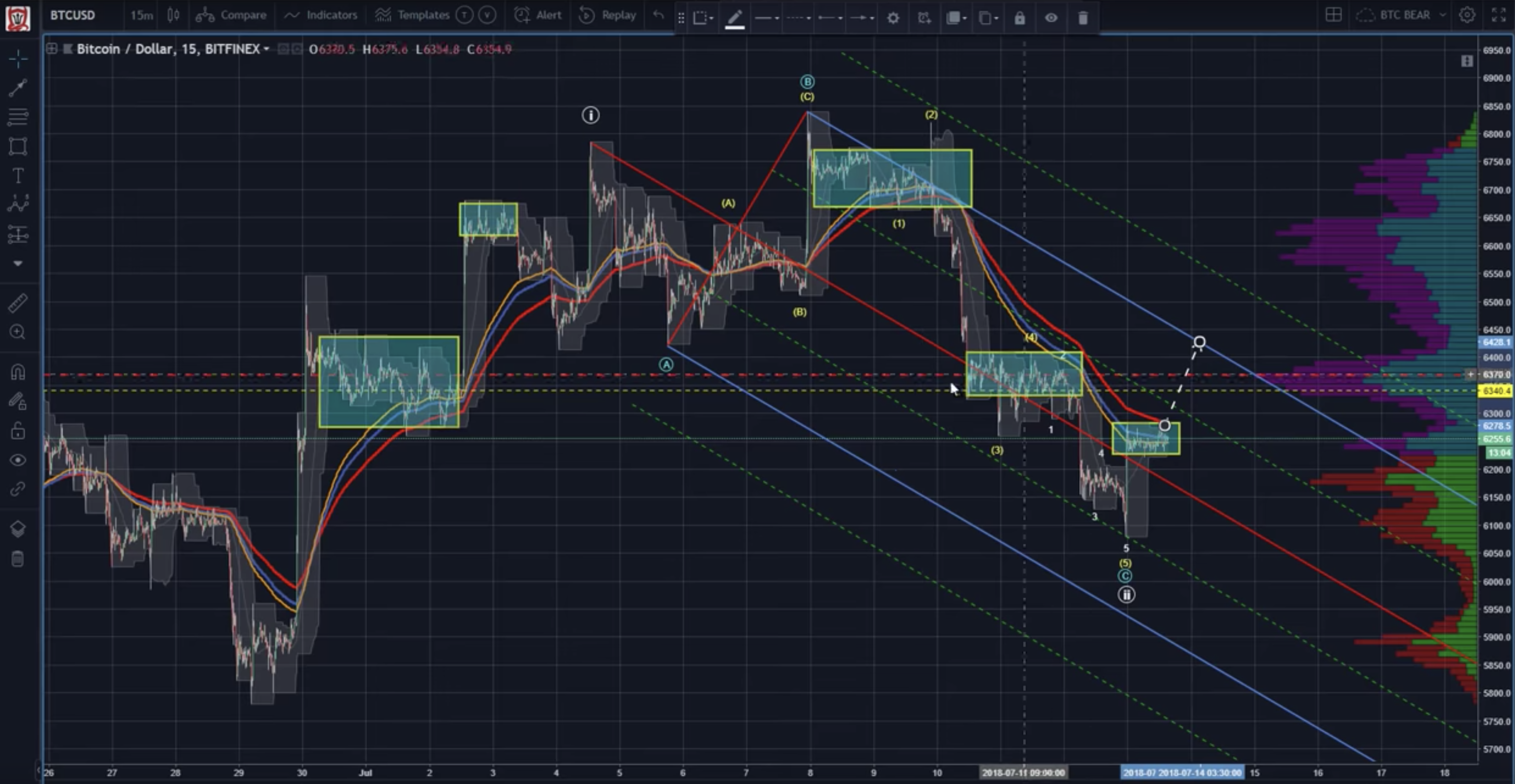The height and width of the screenshot is (784, 1515).
Task: Grab the floating drawing toolbar handle
Action: [681, 18]
